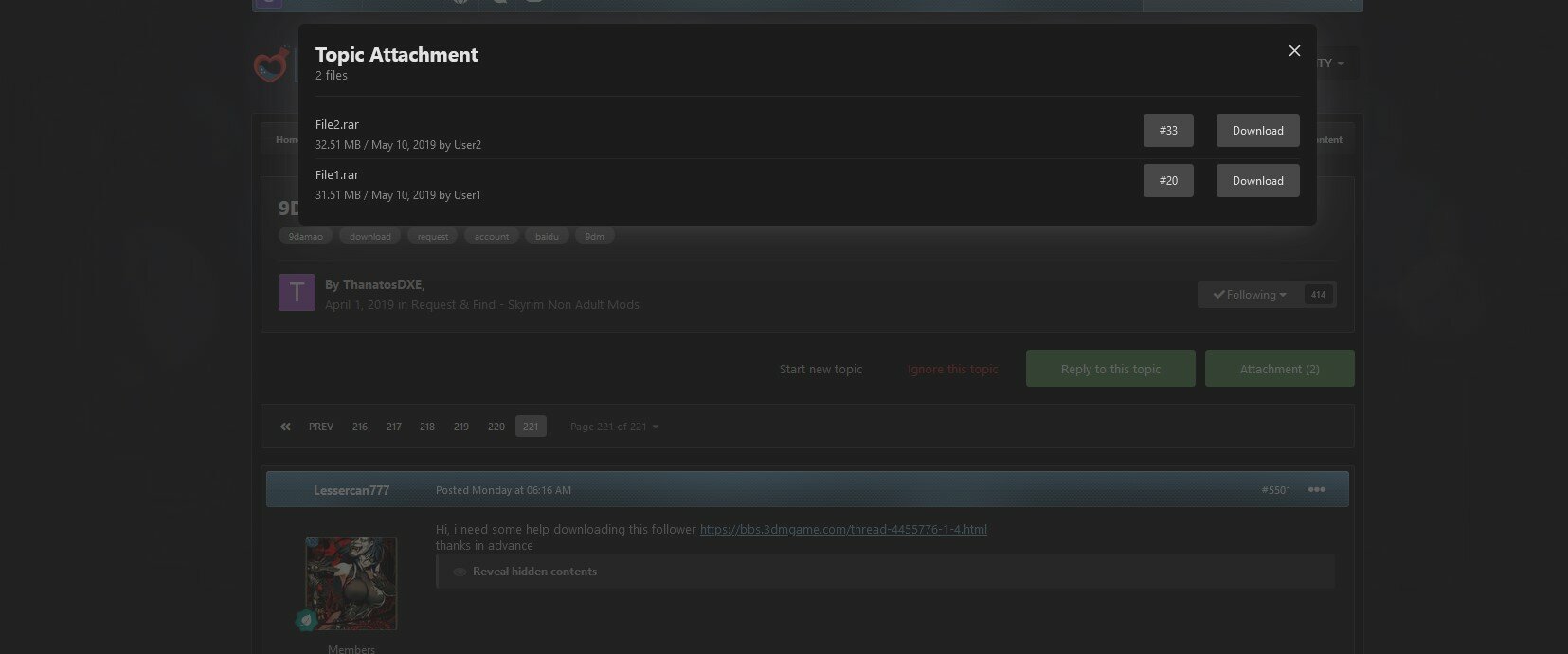Close the Topic Attachment dialog
1568x654 pixels.
[1294, 51]
